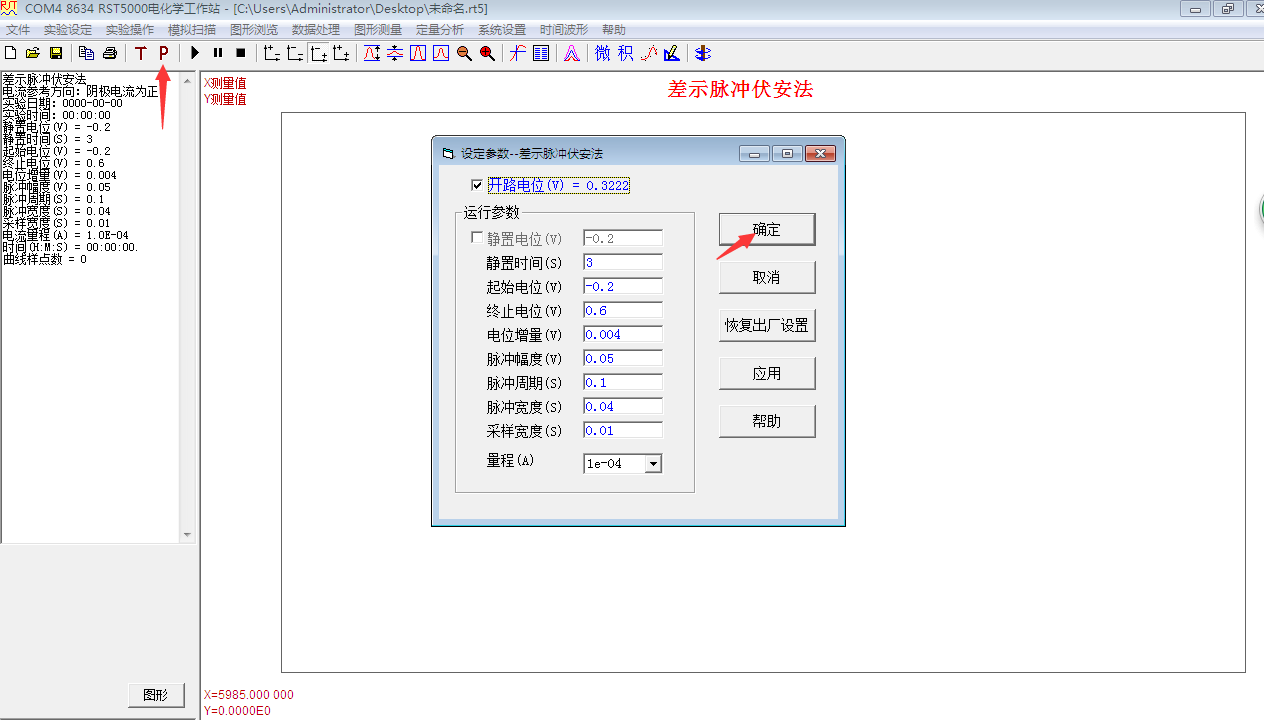
Task: Open the 实验设定 menu
Action: click(68, 30)
